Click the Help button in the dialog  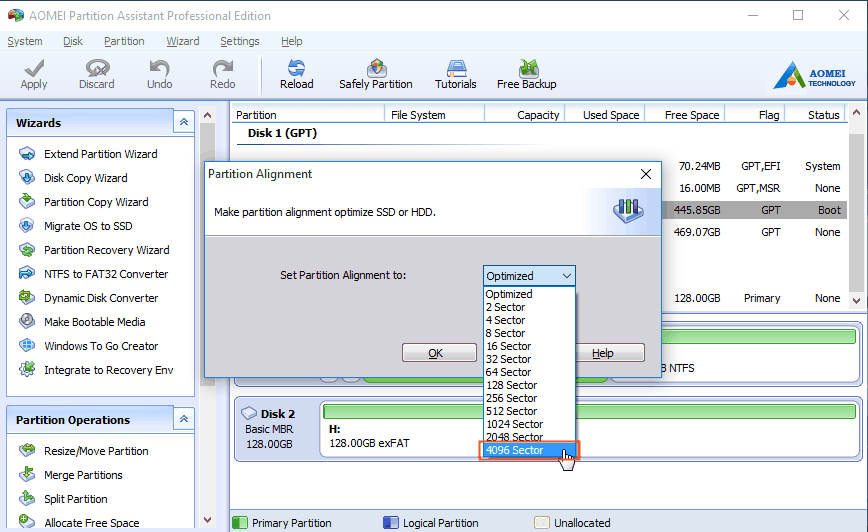tap(609, 353)
